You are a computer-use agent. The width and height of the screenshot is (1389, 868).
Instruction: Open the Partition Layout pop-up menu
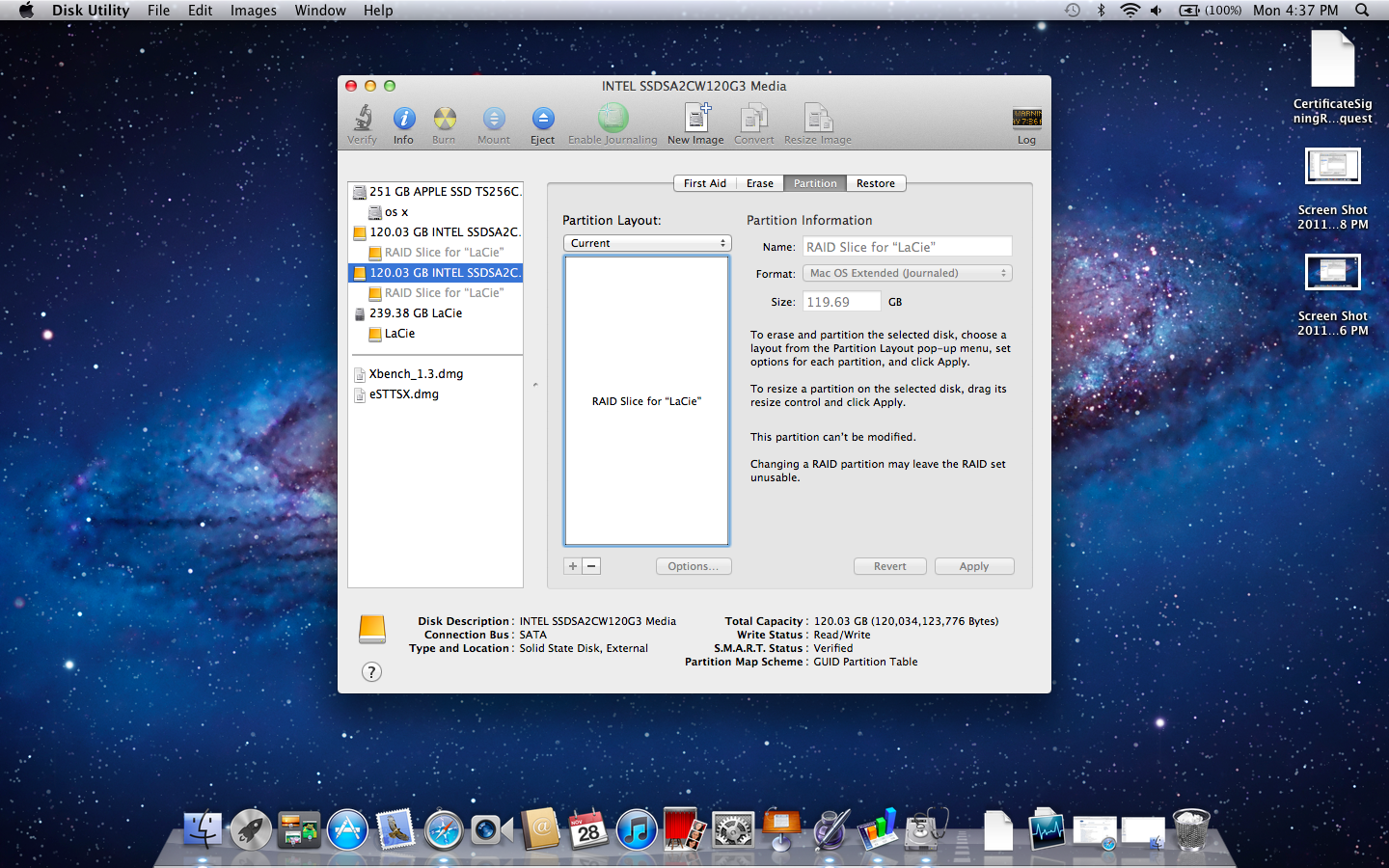[x=647, y=243]
